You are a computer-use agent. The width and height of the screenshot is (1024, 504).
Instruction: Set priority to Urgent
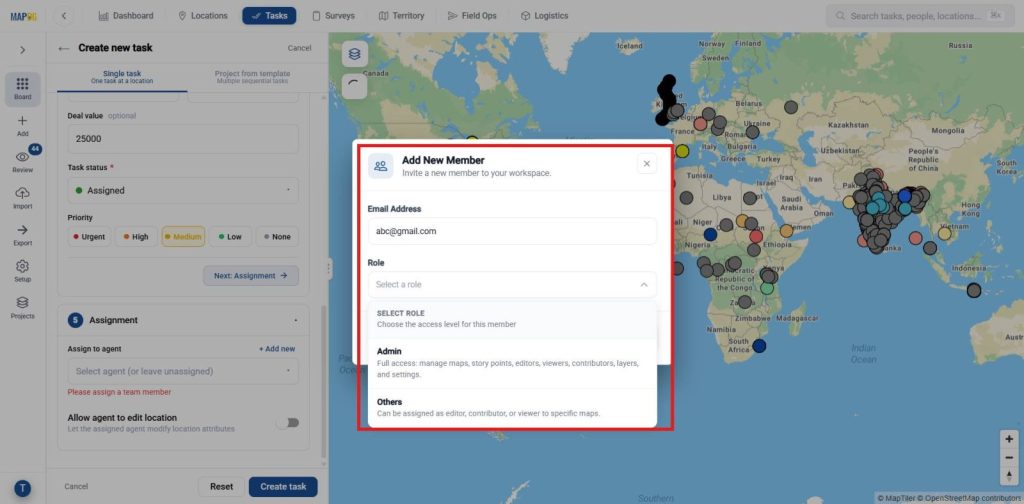coord(89,236)
